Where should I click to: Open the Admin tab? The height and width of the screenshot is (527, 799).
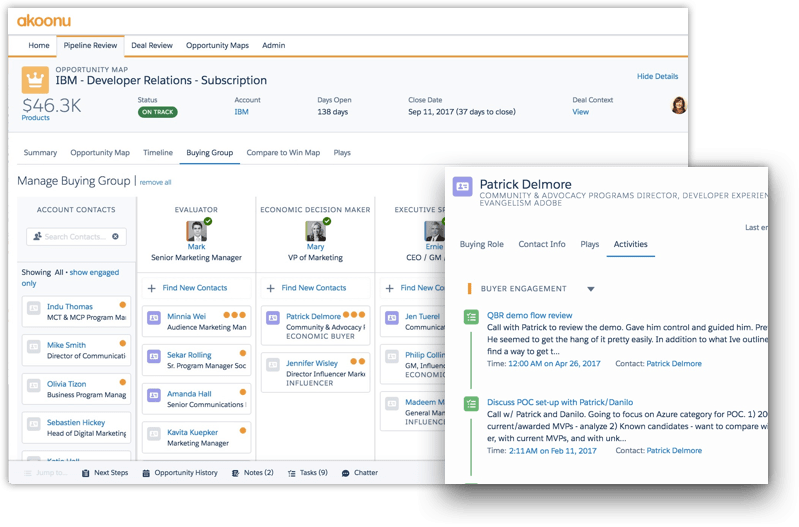[274, 45]
